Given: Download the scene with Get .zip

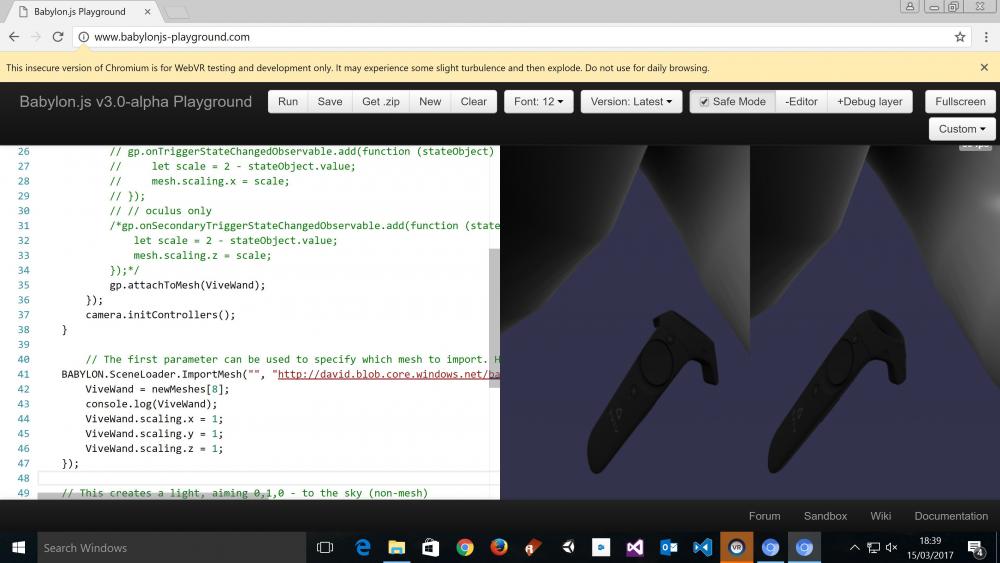Looking at the screenshot, I should click(x=381, y=101).
